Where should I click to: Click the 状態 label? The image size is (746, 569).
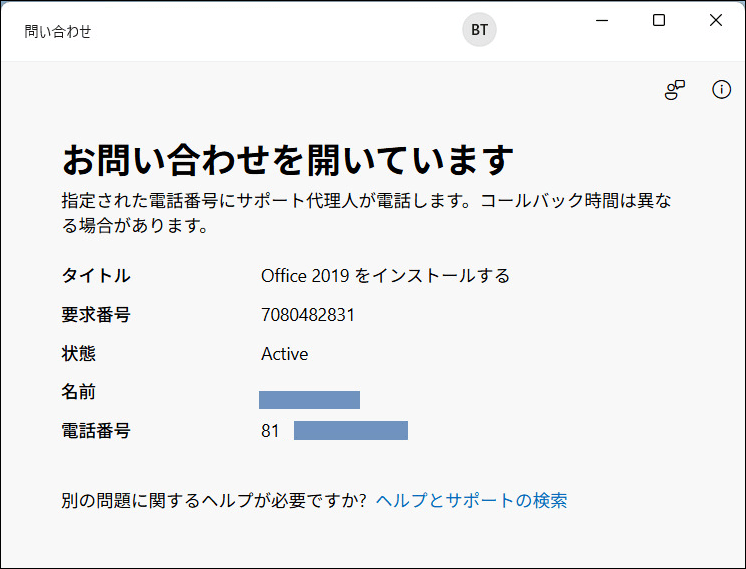[x=79, y=354]
